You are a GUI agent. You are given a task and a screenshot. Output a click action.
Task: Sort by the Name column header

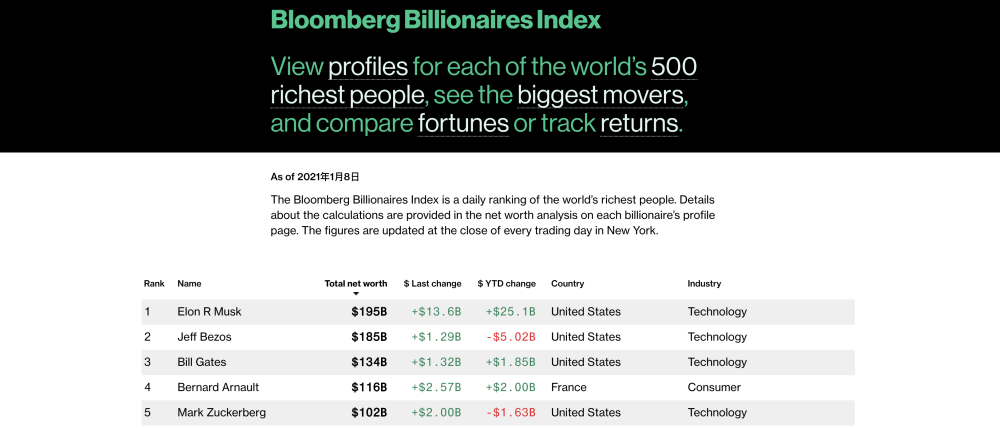pyautogui.click(x=189, y=283)
